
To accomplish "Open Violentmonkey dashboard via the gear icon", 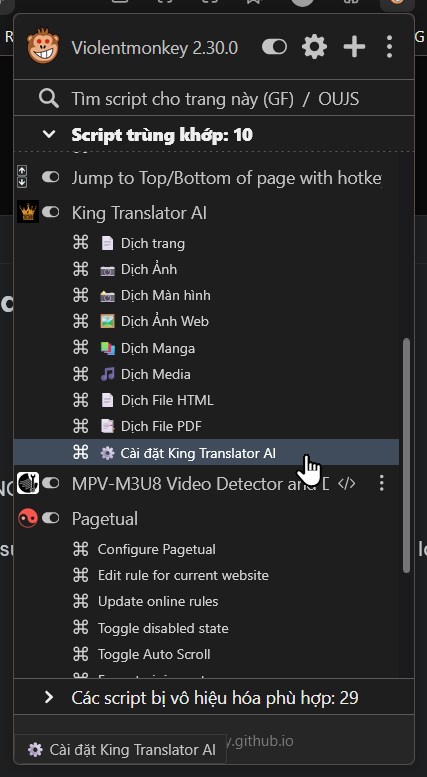I will click(315, 47).
